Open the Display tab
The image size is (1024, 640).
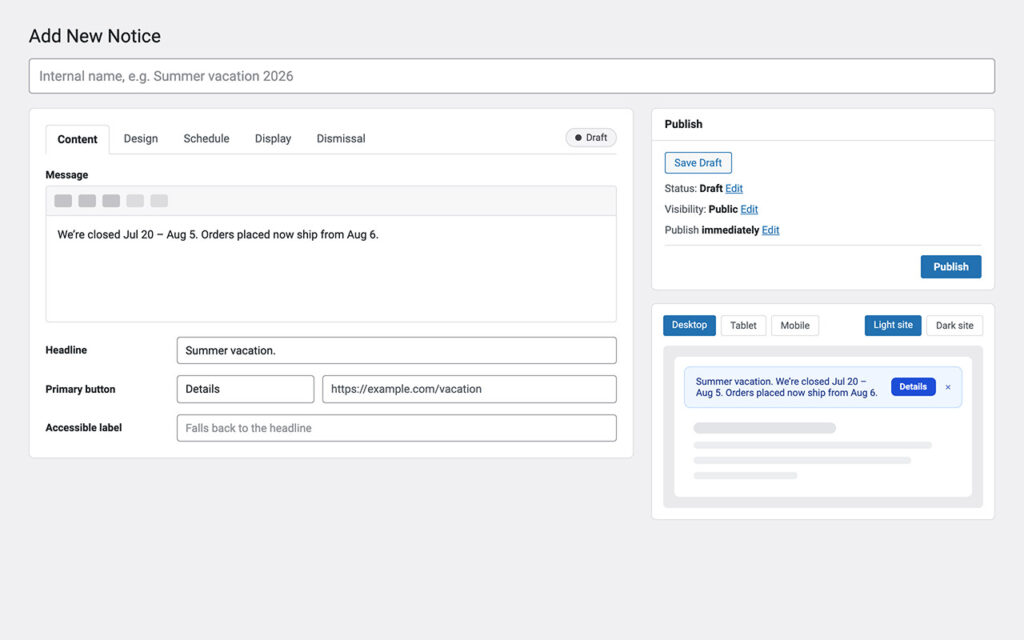click(273, 138)
